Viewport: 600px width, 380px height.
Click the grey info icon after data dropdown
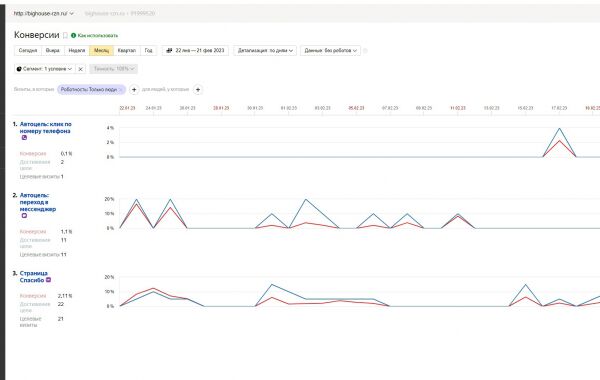pos(365,51)
